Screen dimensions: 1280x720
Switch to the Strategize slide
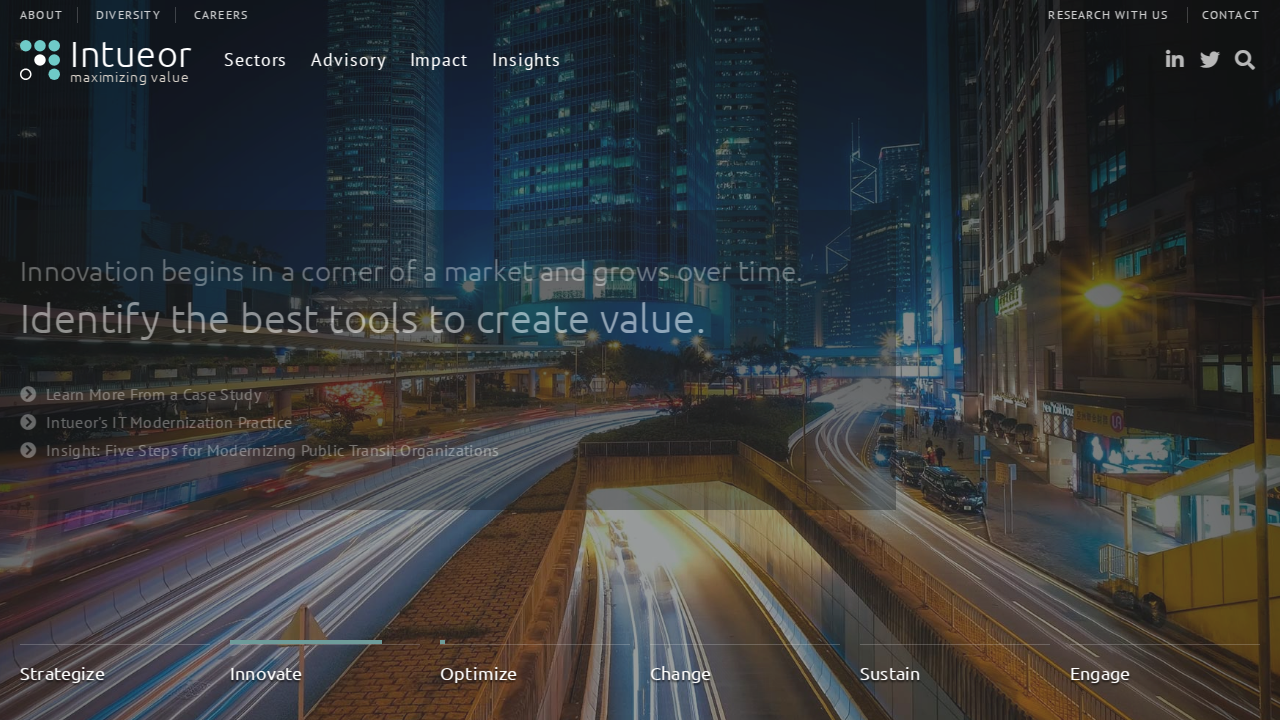pyautogui.click(x=62, y=674)
